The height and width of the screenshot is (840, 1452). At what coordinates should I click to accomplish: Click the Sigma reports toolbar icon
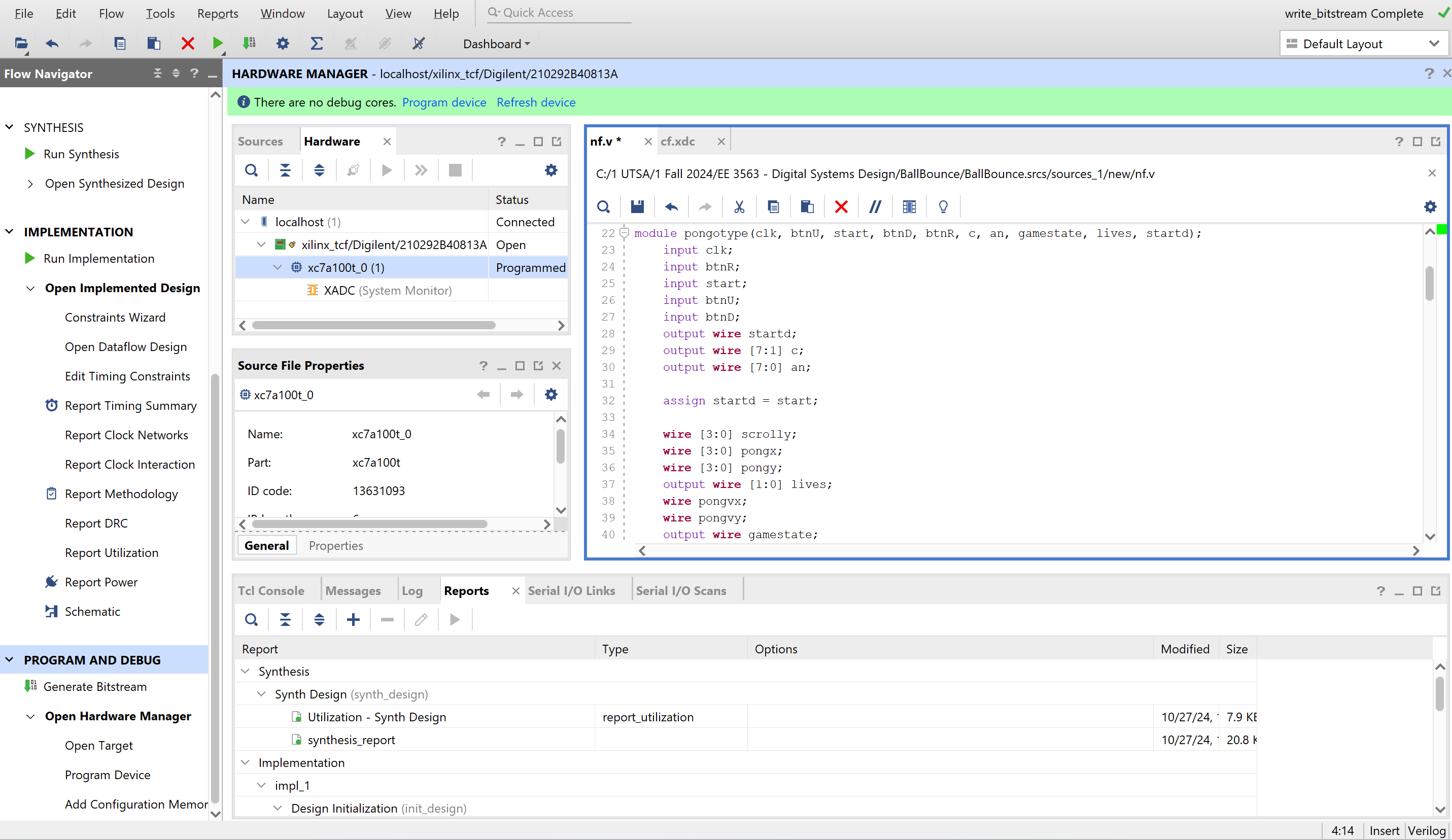coord(317,43)
